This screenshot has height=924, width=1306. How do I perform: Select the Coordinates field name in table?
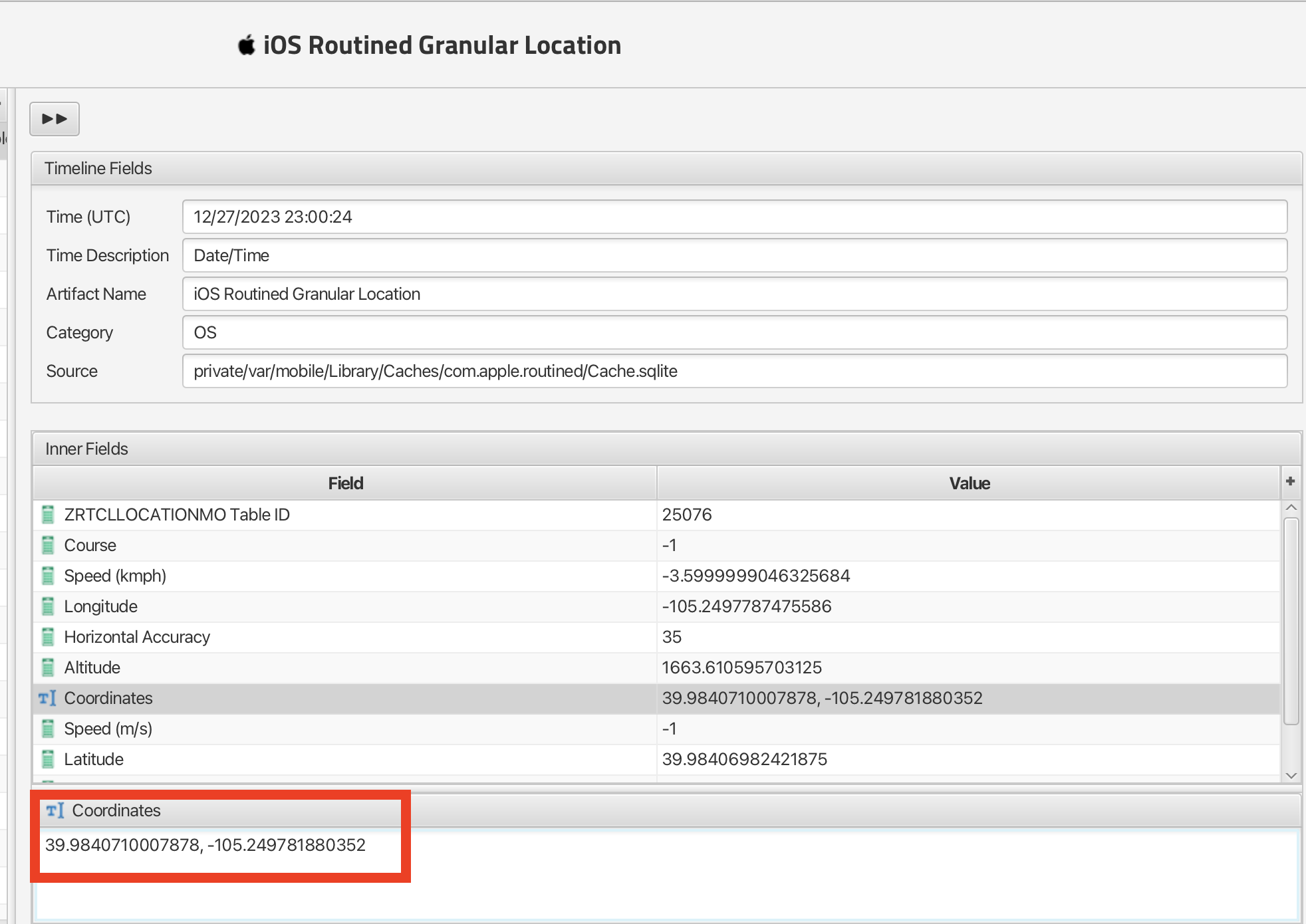pyautogui.click(x=108, y=698)
